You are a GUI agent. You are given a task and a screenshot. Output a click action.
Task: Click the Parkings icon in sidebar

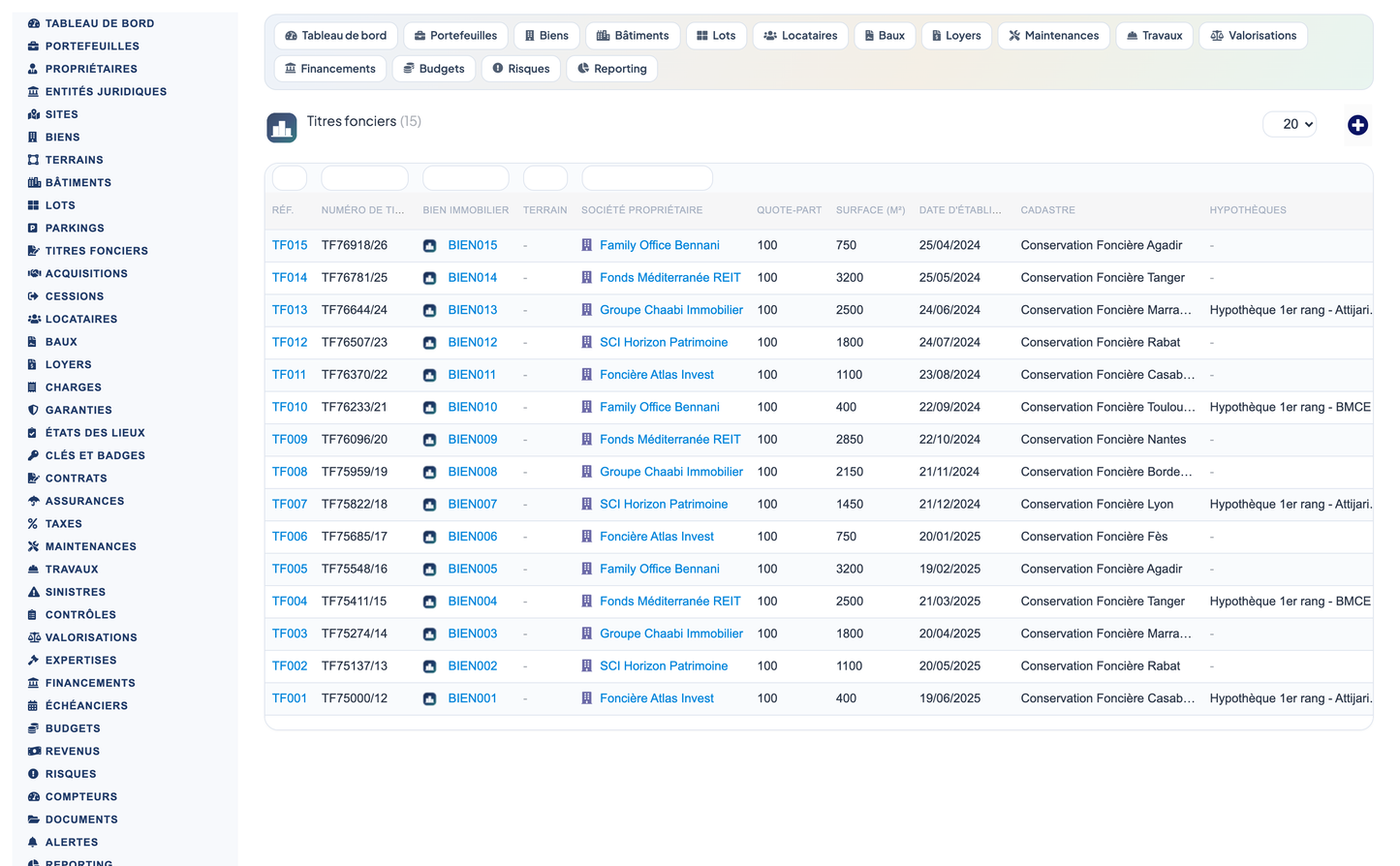34,229
